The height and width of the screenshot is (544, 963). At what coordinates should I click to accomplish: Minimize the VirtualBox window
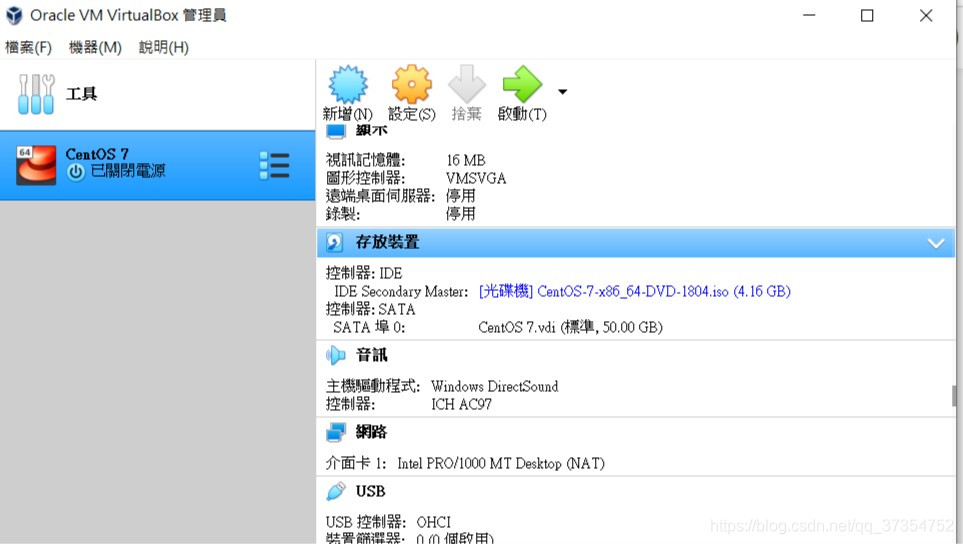coord(809,15)
